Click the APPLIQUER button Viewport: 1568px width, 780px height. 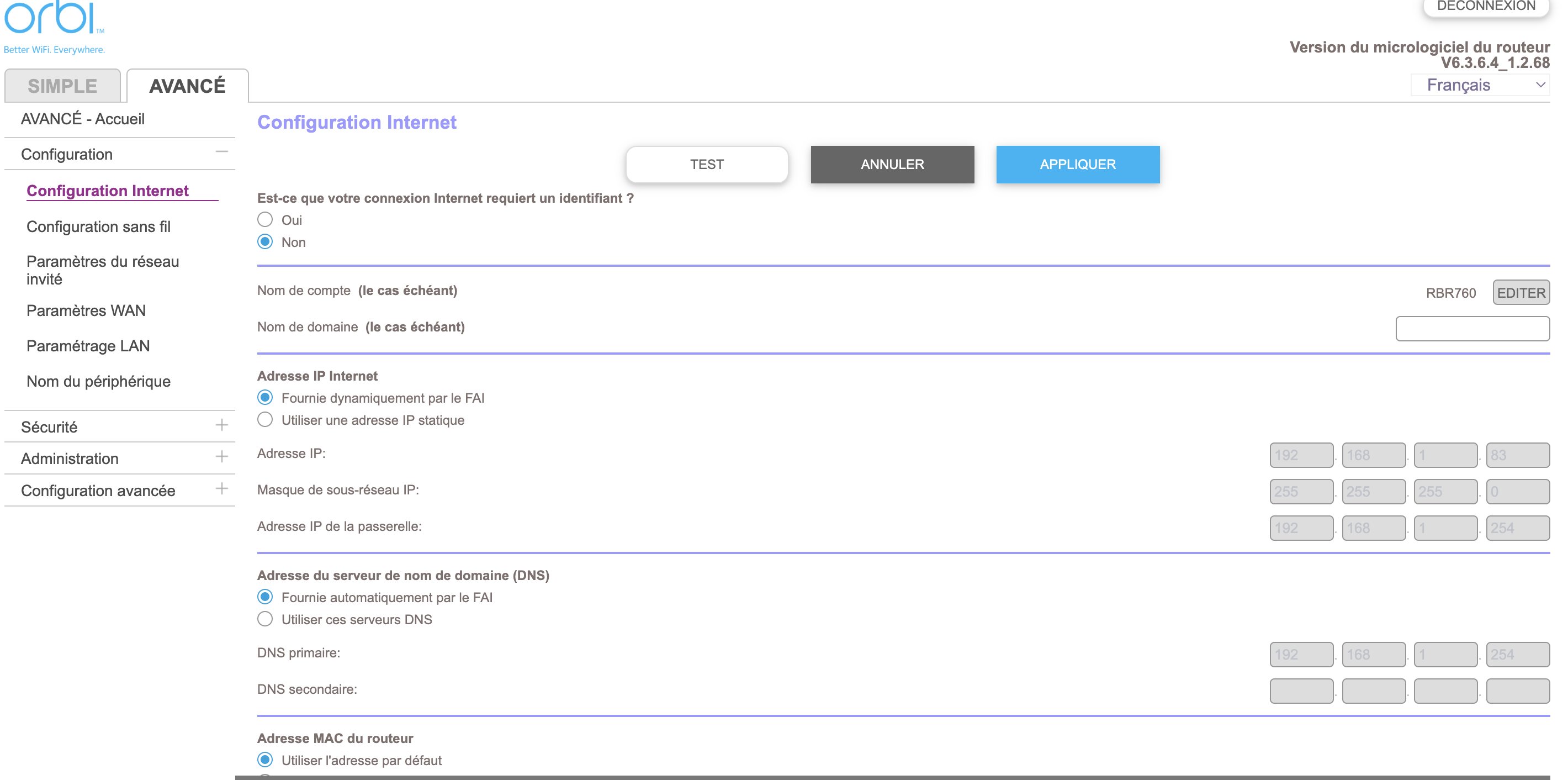[x=1078, y=165]
